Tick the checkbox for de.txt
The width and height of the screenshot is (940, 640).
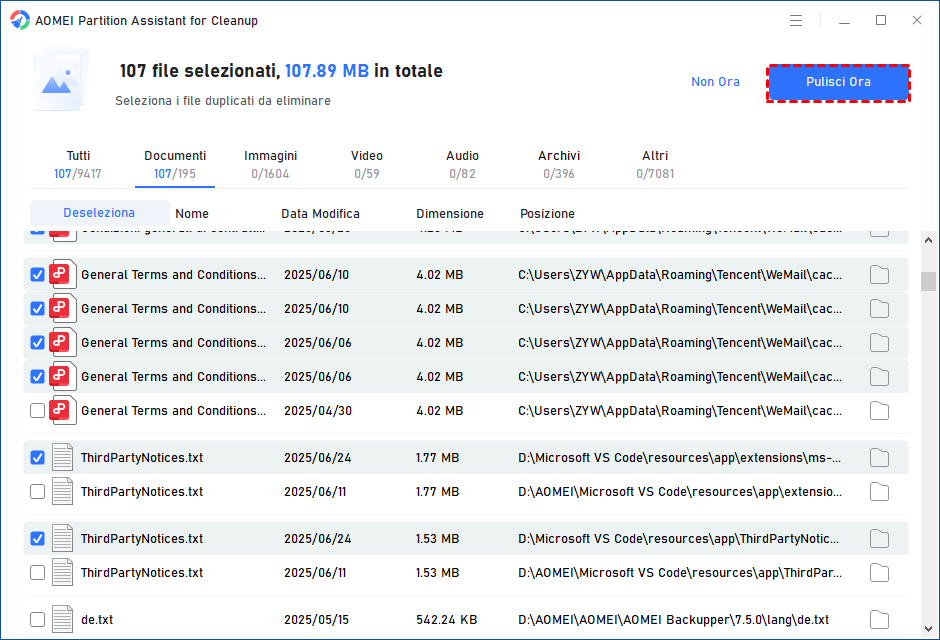point(38,619)
